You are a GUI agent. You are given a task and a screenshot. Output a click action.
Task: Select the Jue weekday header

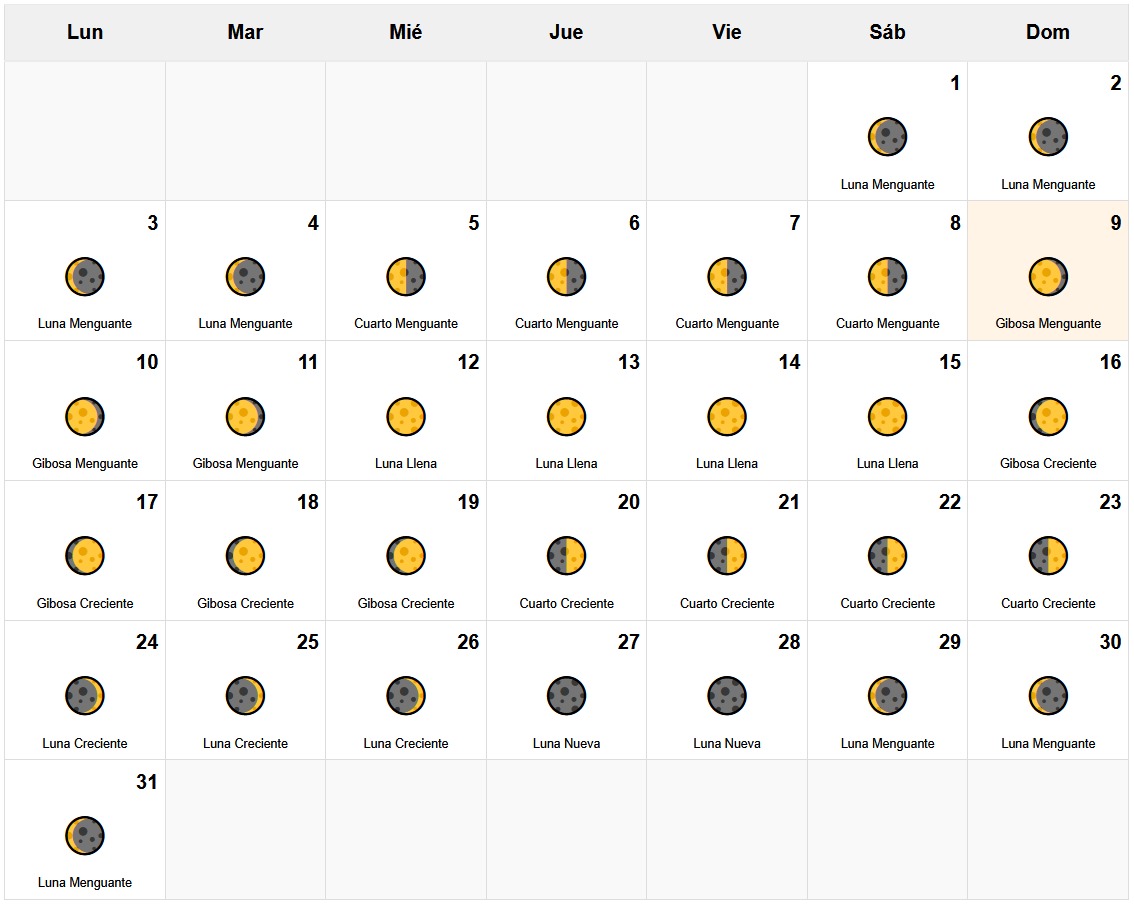click(566, 32)
